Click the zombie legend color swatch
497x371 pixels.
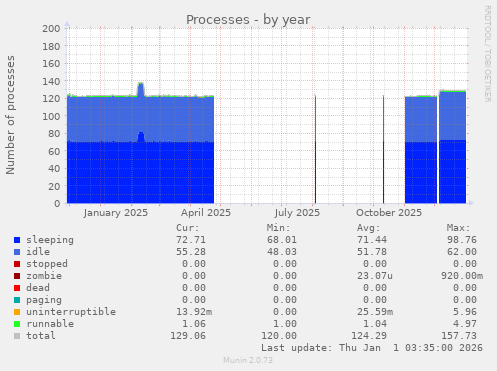pos(17,276)
